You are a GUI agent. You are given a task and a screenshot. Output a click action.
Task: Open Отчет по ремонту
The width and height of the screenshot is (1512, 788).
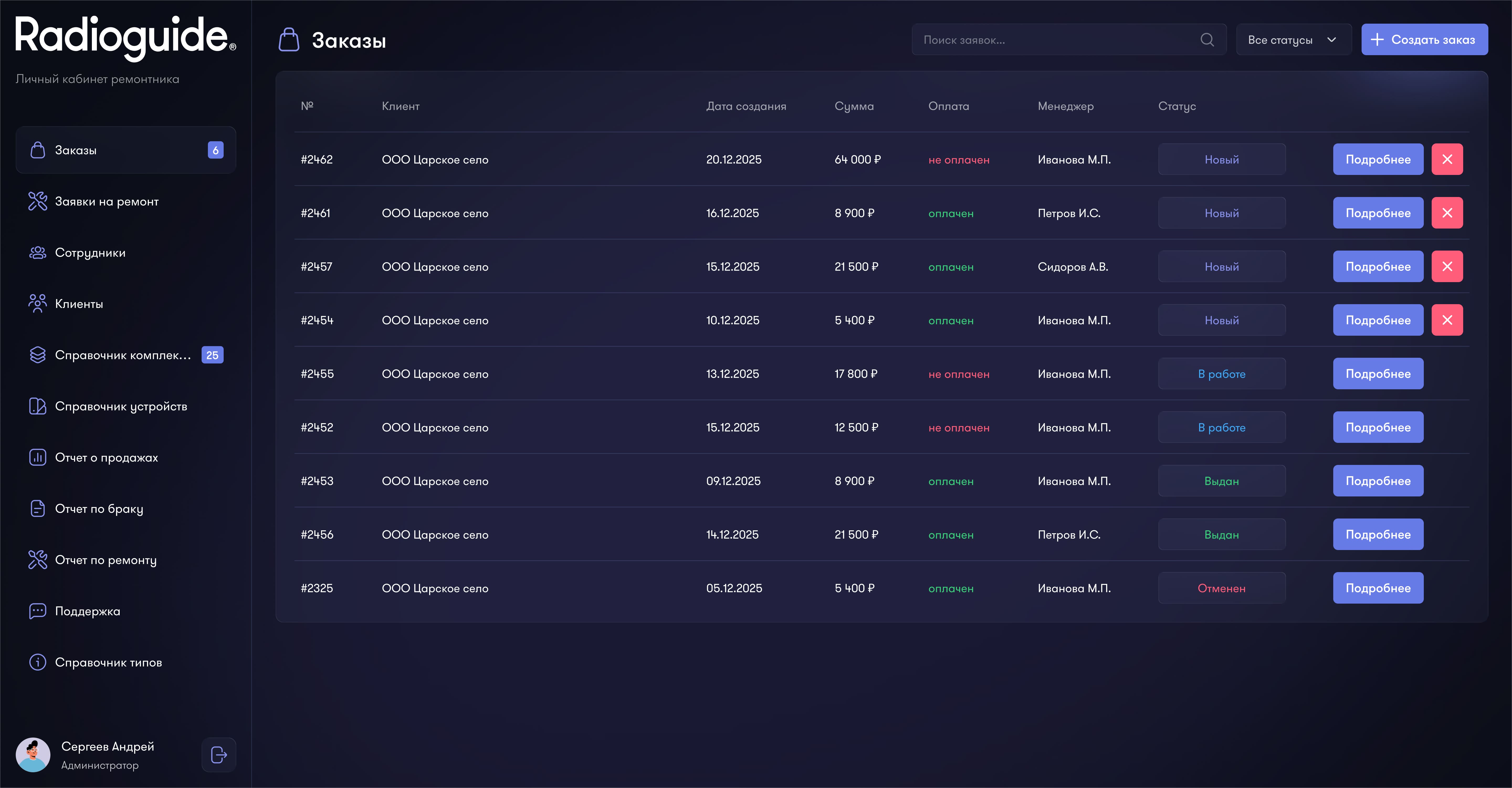pos(126,559)
